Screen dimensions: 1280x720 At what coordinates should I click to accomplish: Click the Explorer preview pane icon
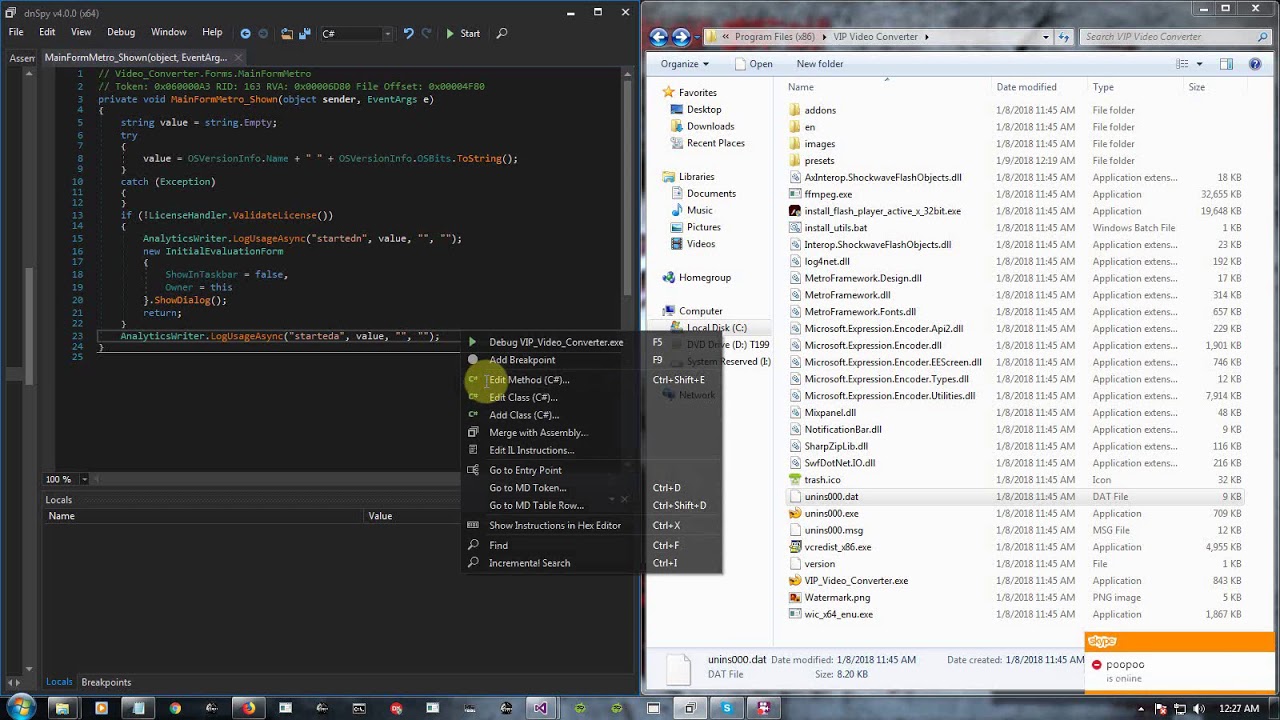tap(1226, 64)
